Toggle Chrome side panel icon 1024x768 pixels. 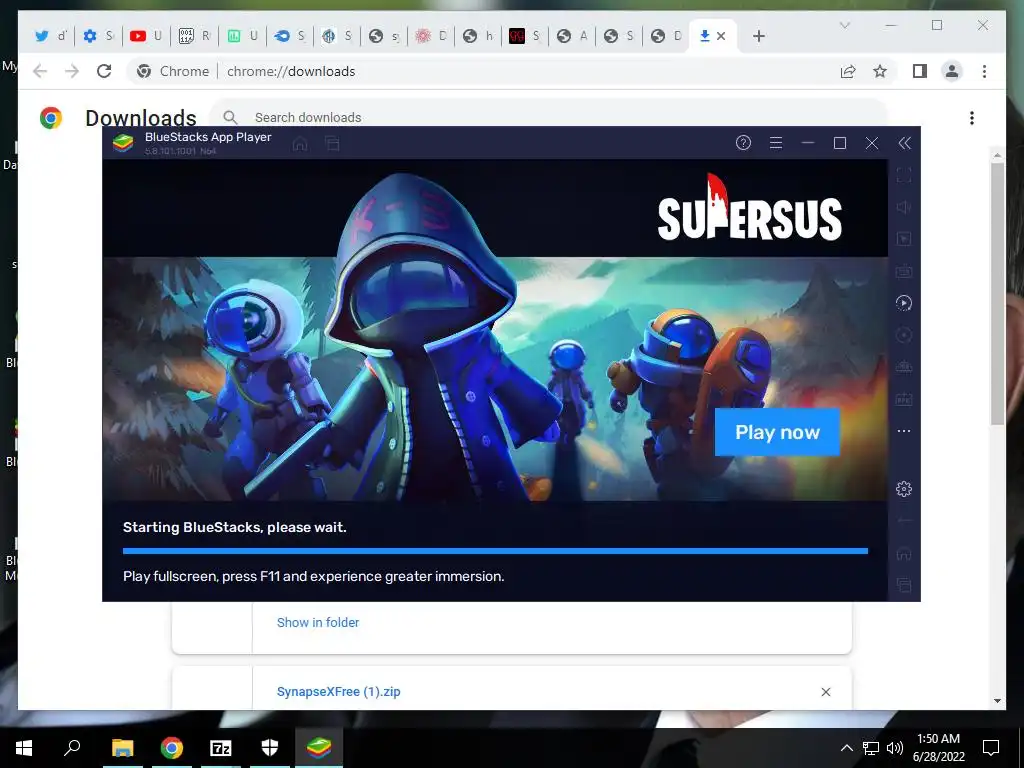click(920, 71)
